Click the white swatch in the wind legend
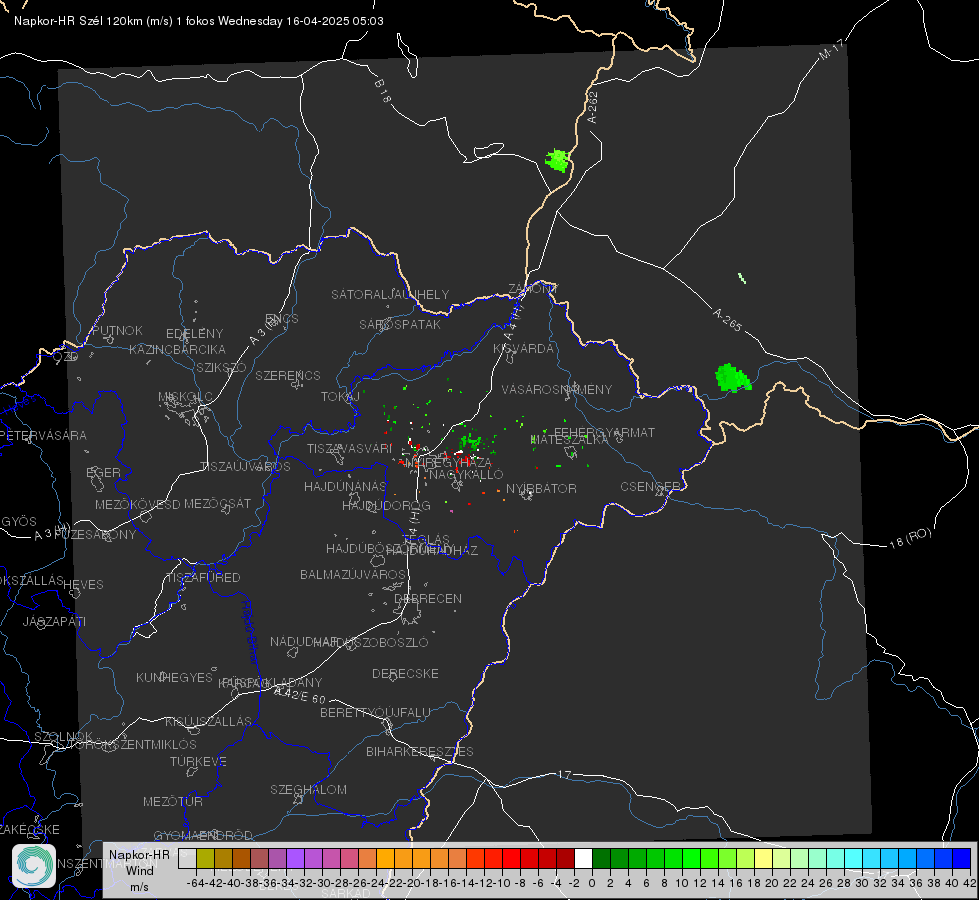 click(583, 858)
